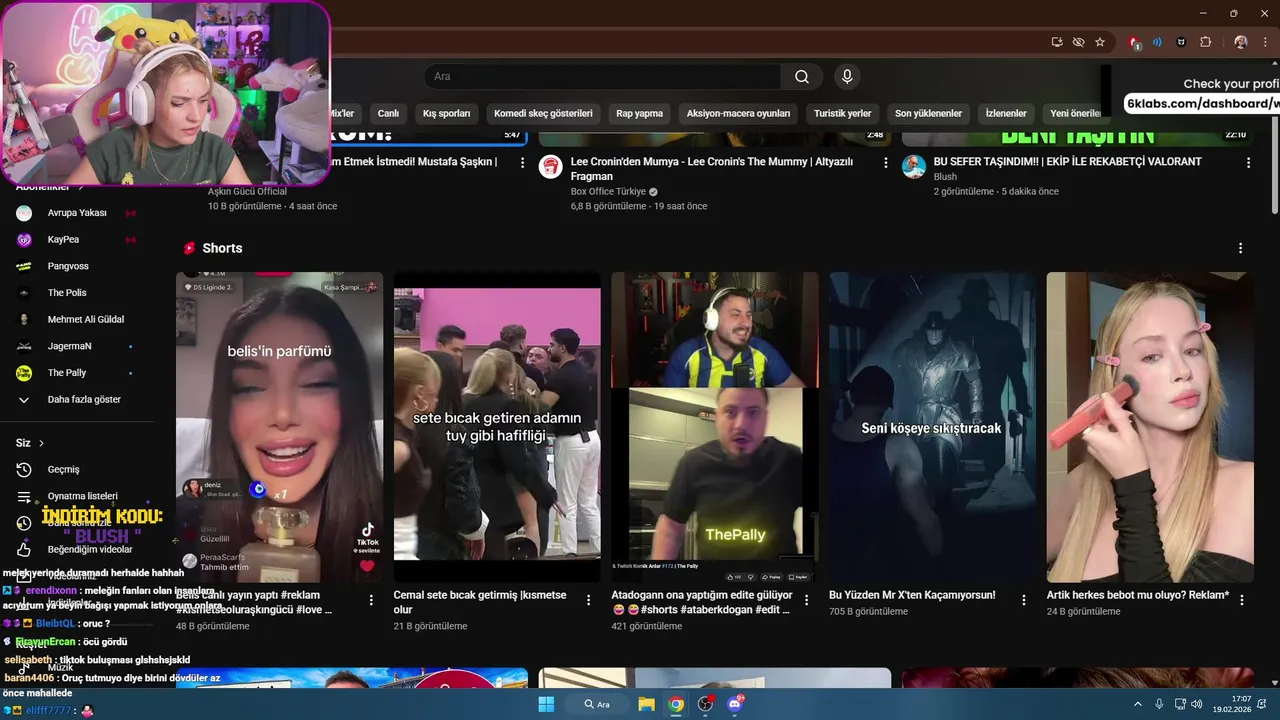Open the Siz section chevron
1280x720 pixels.
(41, 443)
